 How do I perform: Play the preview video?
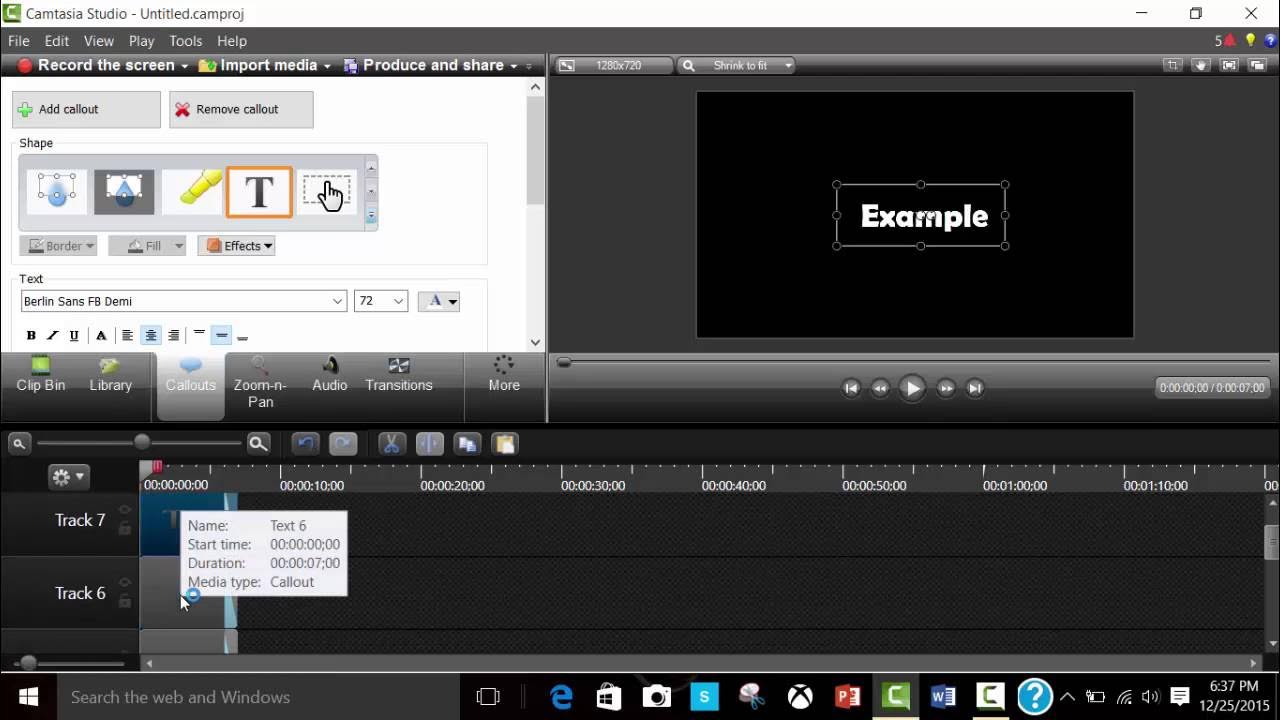pos(912,388)
